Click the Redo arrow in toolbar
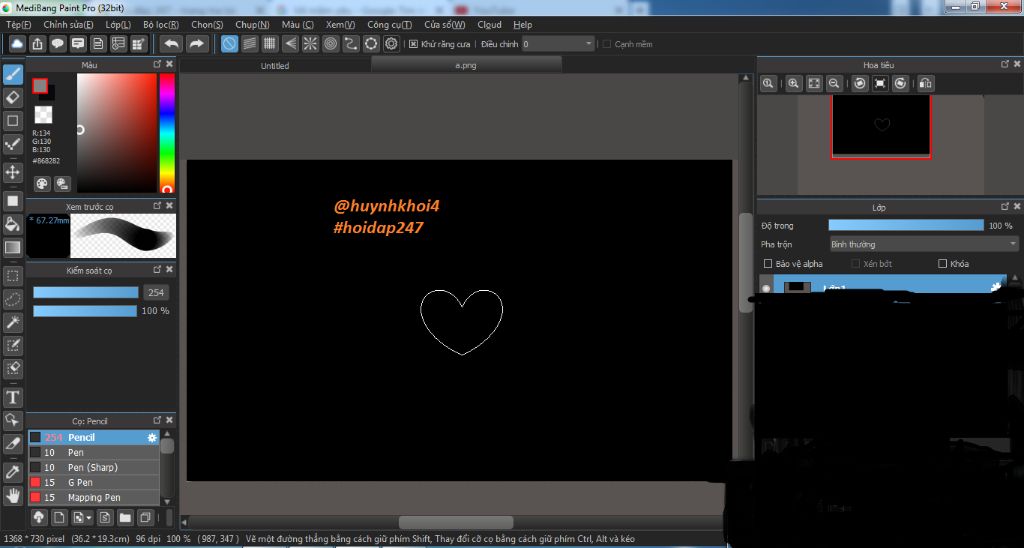 pyautogui.click(x=196, y=44)
